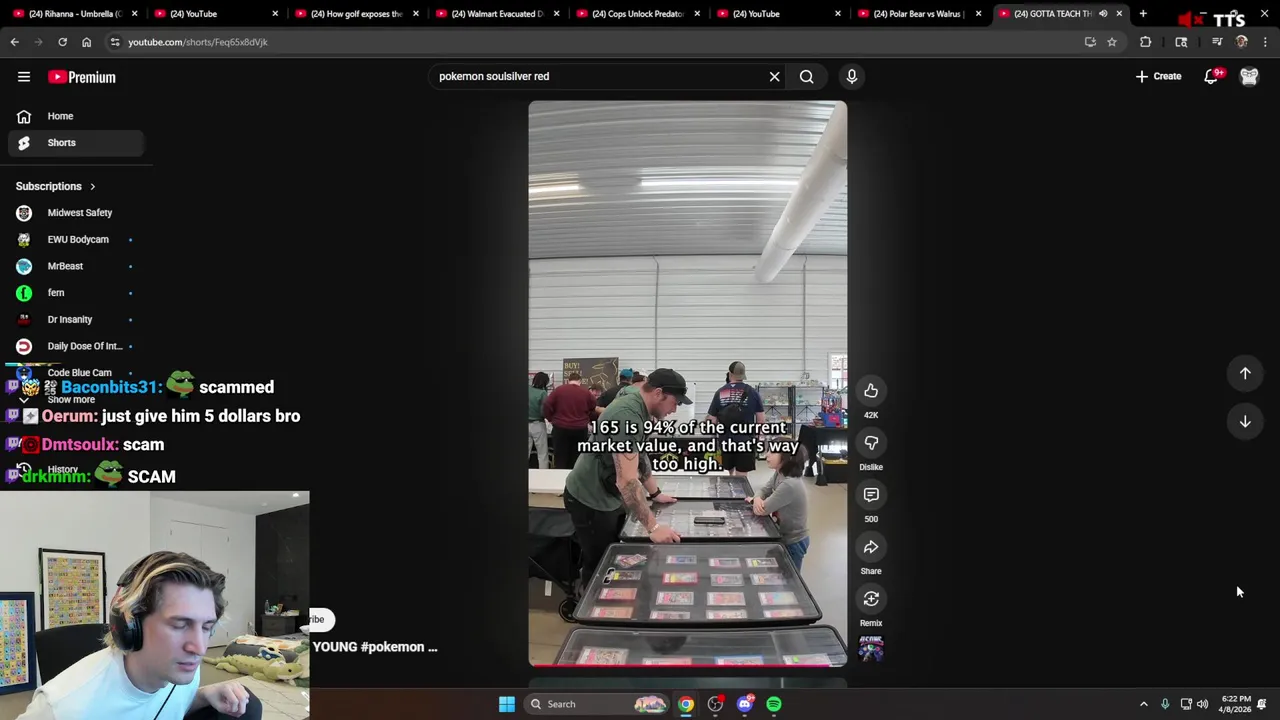View site information icon in address bar
The image size is (1280, 720).
(x=115, y=42)
